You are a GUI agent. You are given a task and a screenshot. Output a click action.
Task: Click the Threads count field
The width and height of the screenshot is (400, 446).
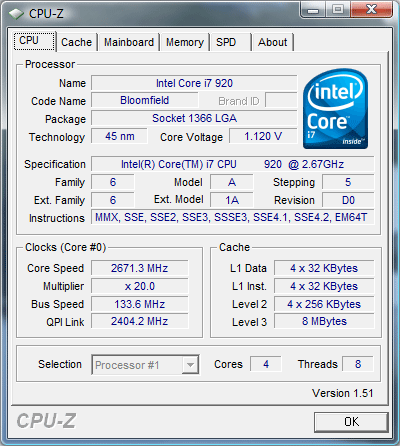358,364
